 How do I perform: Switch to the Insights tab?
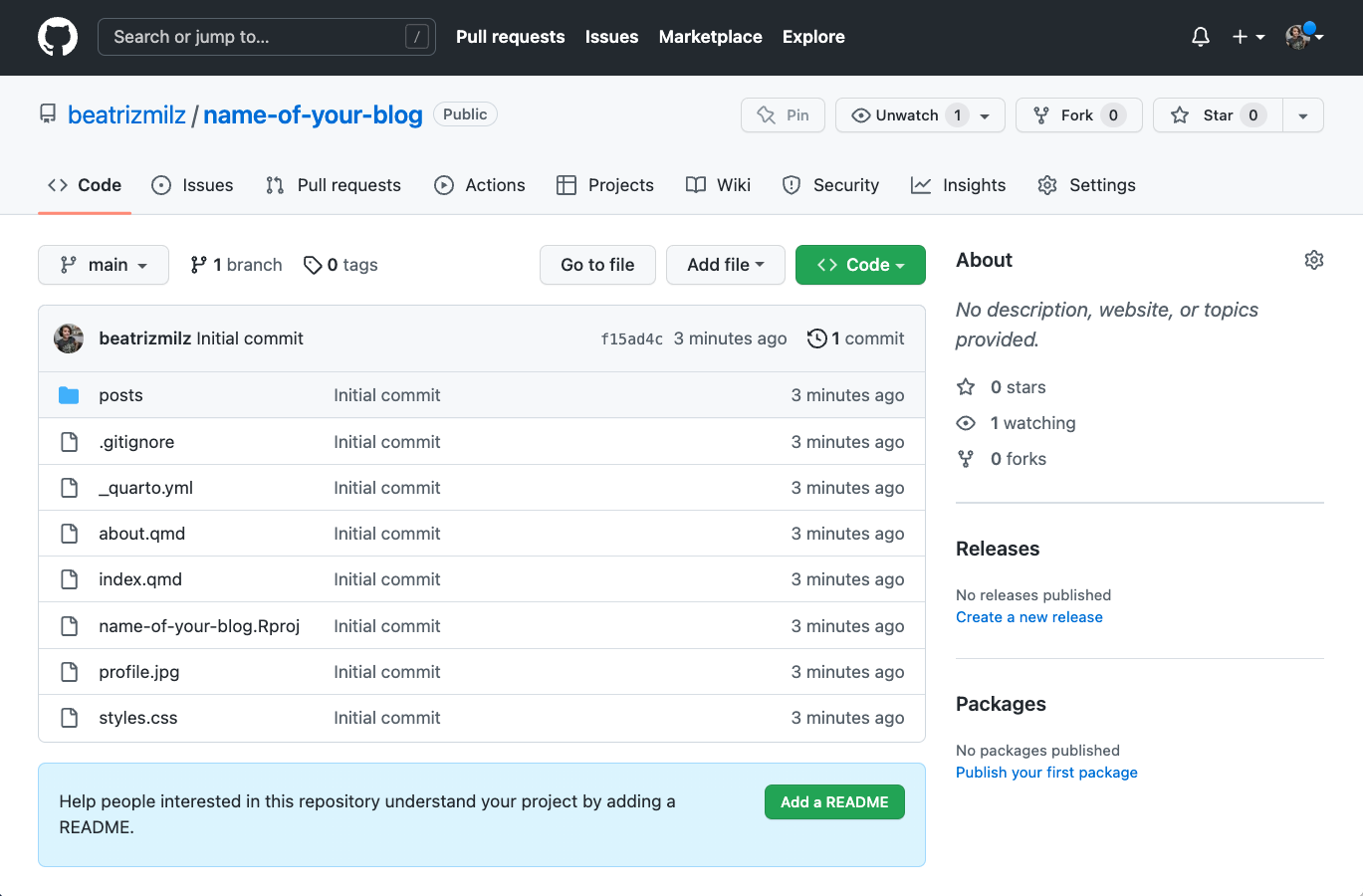(x=959, y=185)
